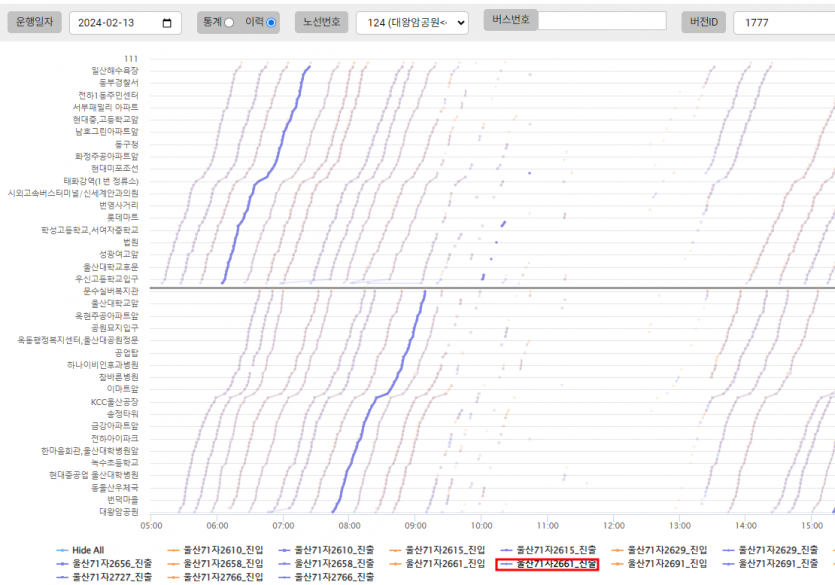835x585 pixels.
Task: Focus the 버스번호 text input field
Action: pyautogui.click(x=601, y=20)
